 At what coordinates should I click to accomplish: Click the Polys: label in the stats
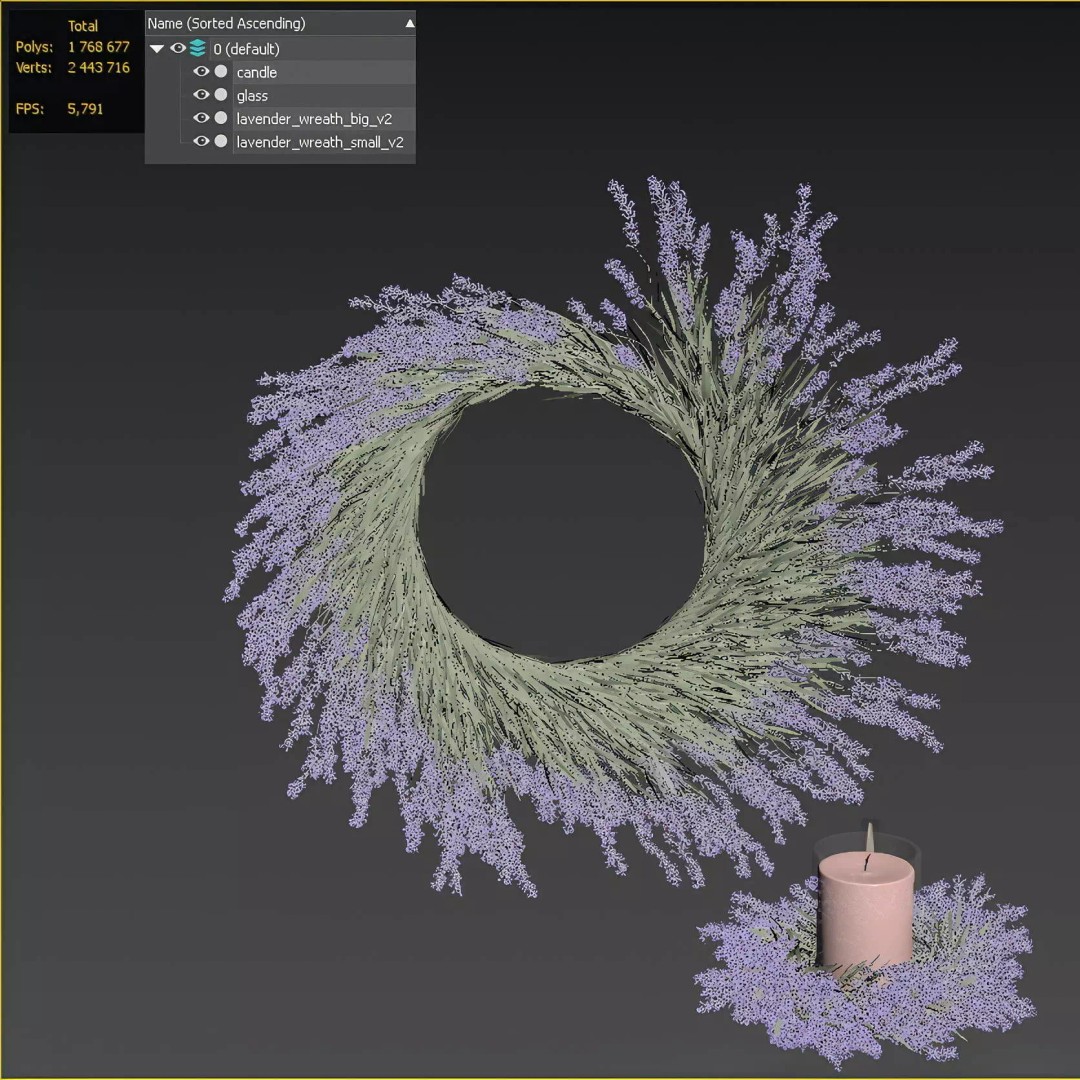coord(34,47)
